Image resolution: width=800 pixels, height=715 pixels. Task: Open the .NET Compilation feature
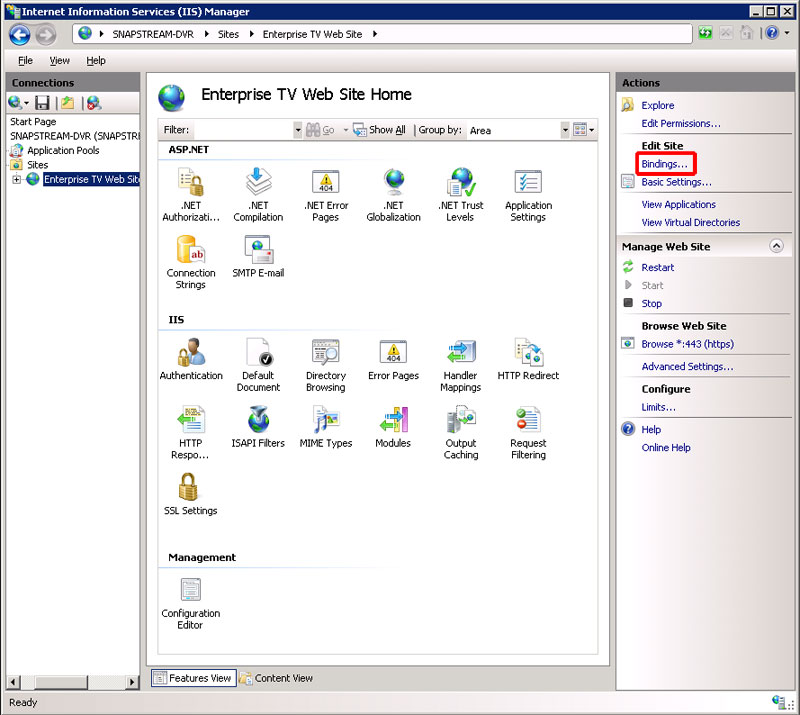[258, 194]
